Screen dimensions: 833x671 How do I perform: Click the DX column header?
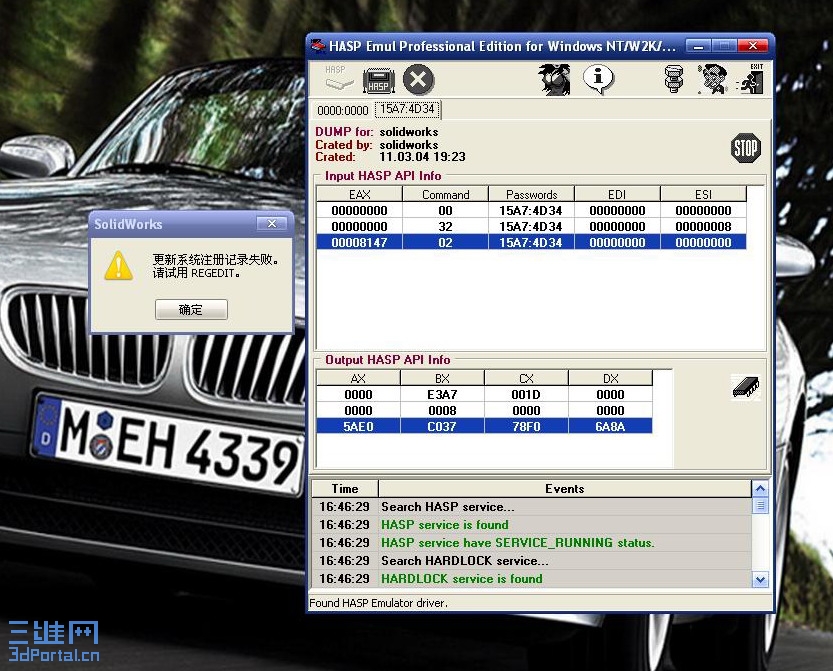[610, 378]
